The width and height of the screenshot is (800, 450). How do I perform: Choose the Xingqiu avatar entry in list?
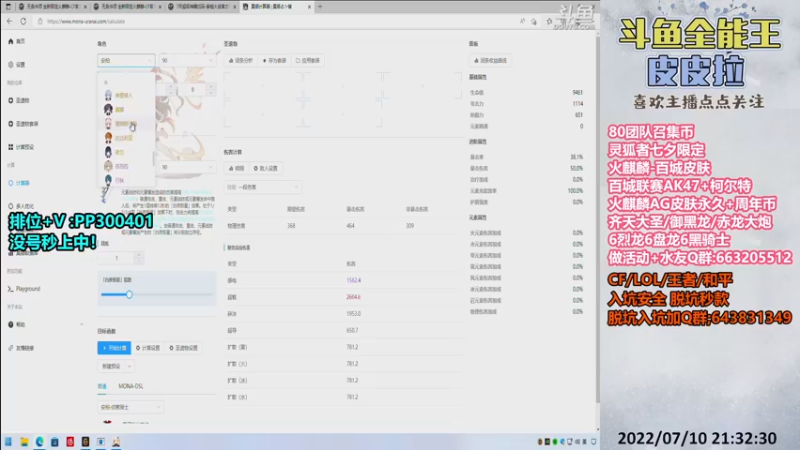108,180
